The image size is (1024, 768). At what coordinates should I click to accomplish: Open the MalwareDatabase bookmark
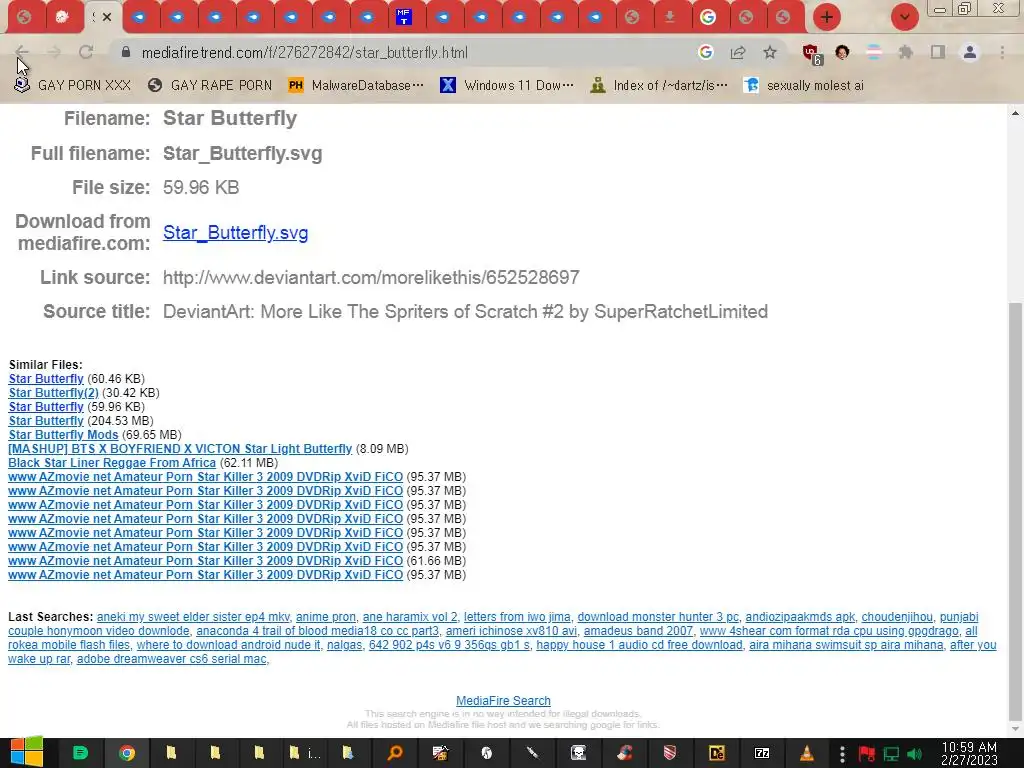point(356,85)
